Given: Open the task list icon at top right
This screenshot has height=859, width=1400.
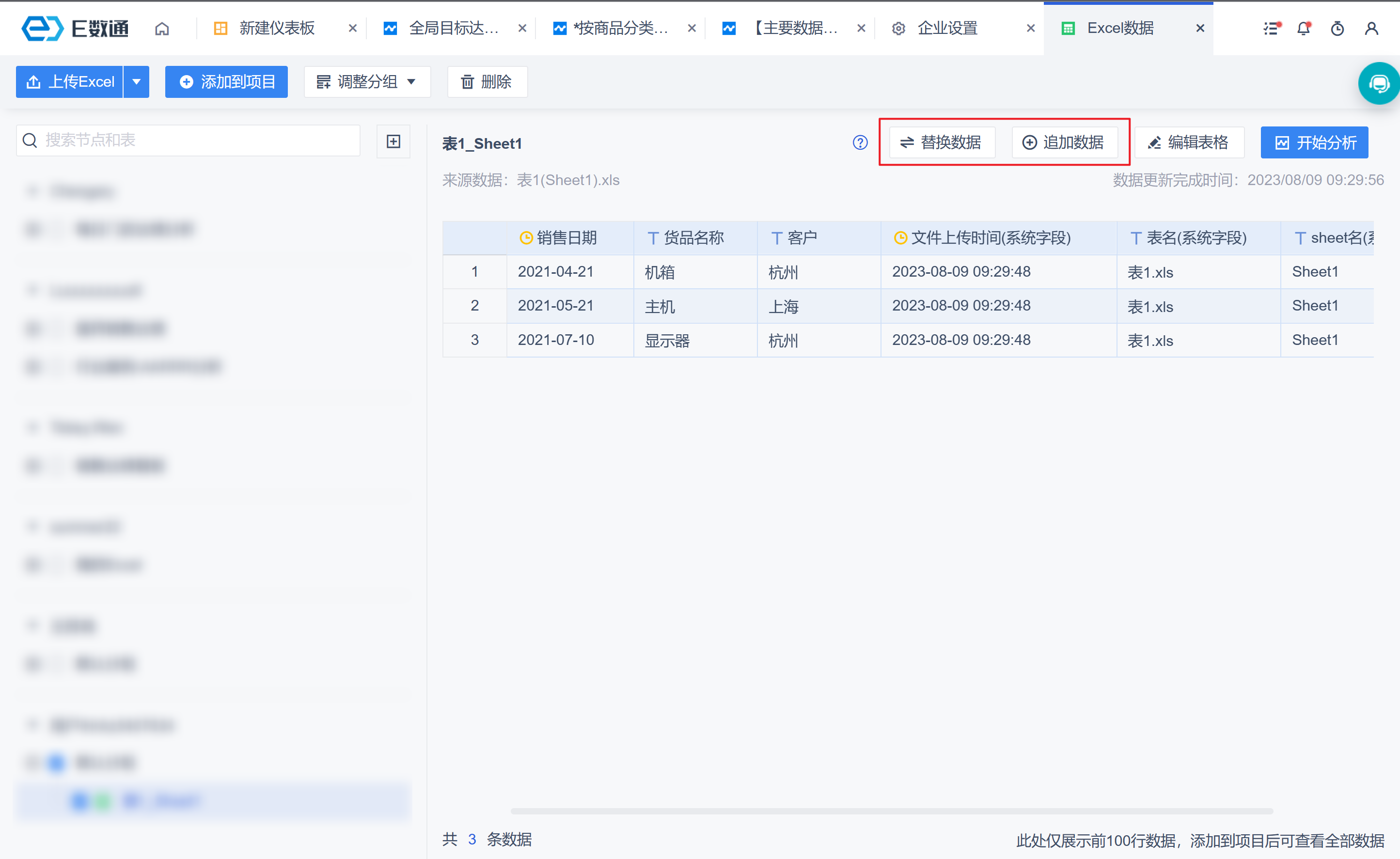Looking at the screenshot, I should pos(1271,29).
